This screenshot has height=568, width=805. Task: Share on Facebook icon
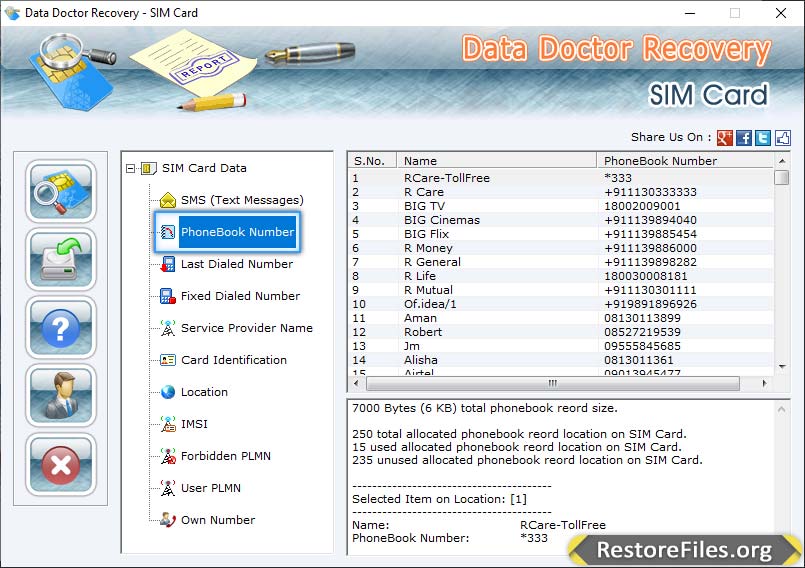[743, 138]
